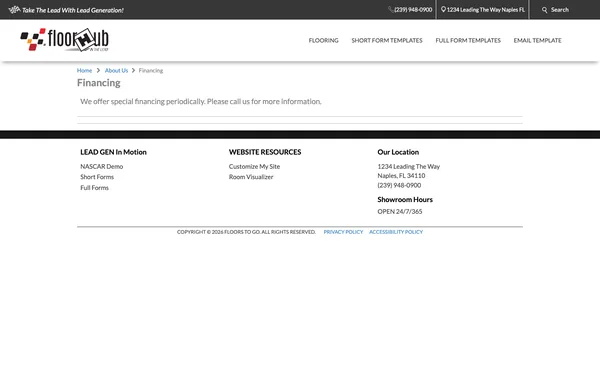This screenshot has height=375, width=600.
Task: Open the Flooring menu
Action: click(323, 40)
